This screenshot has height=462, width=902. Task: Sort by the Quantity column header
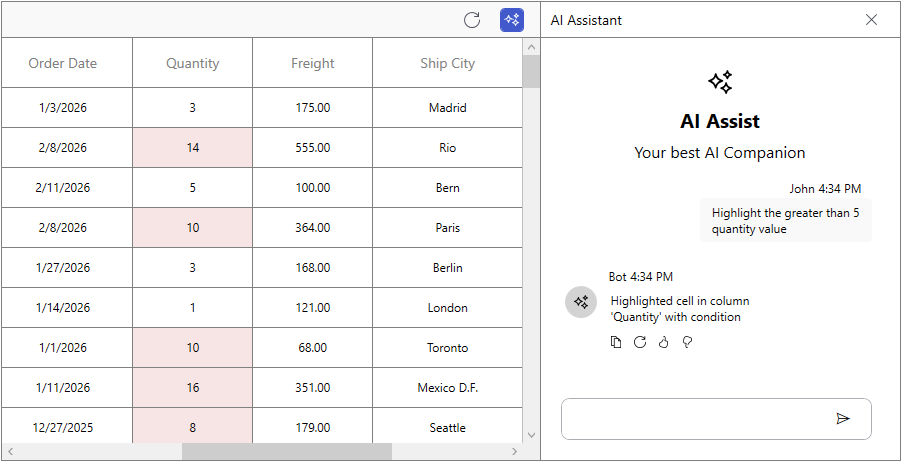pos(193,63)
